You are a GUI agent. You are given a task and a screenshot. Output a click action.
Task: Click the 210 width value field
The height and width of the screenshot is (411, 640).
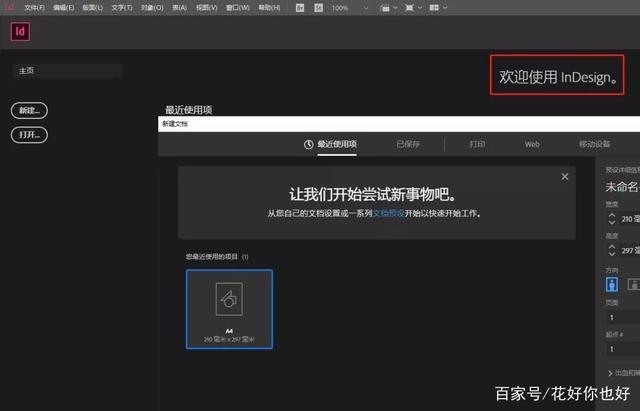pos(631,219)
